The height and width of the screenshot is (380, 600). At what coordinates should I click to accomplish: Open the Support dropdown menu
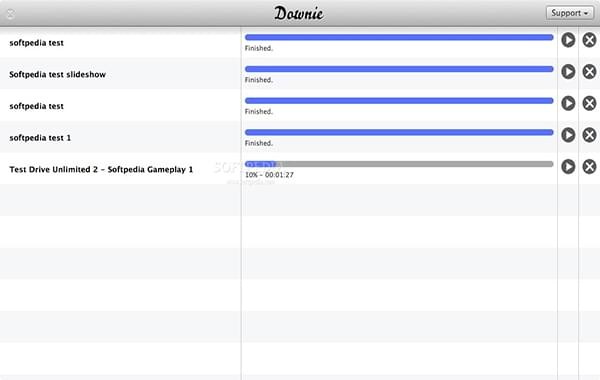coord(570,13)
